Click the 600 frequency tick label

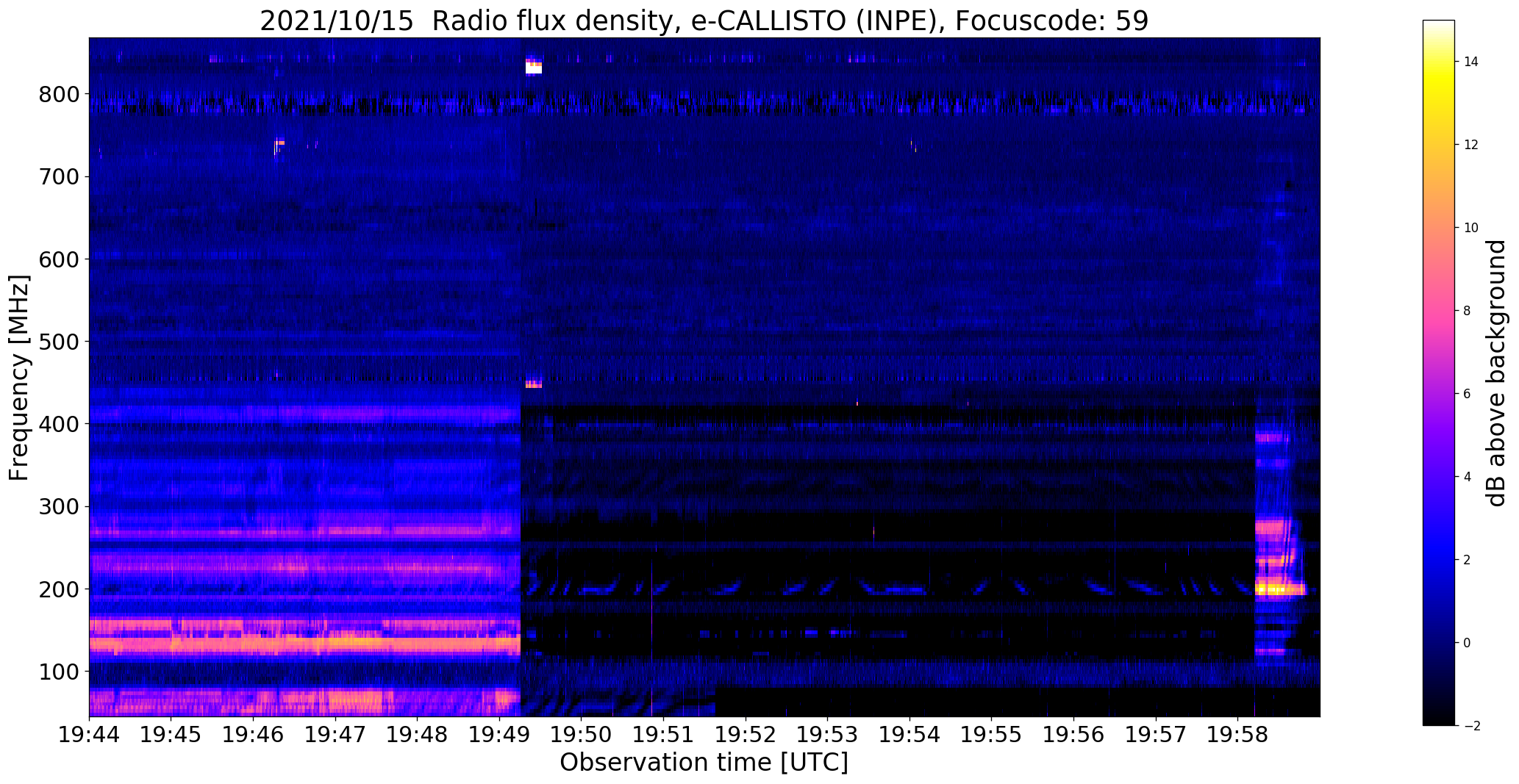60,259
